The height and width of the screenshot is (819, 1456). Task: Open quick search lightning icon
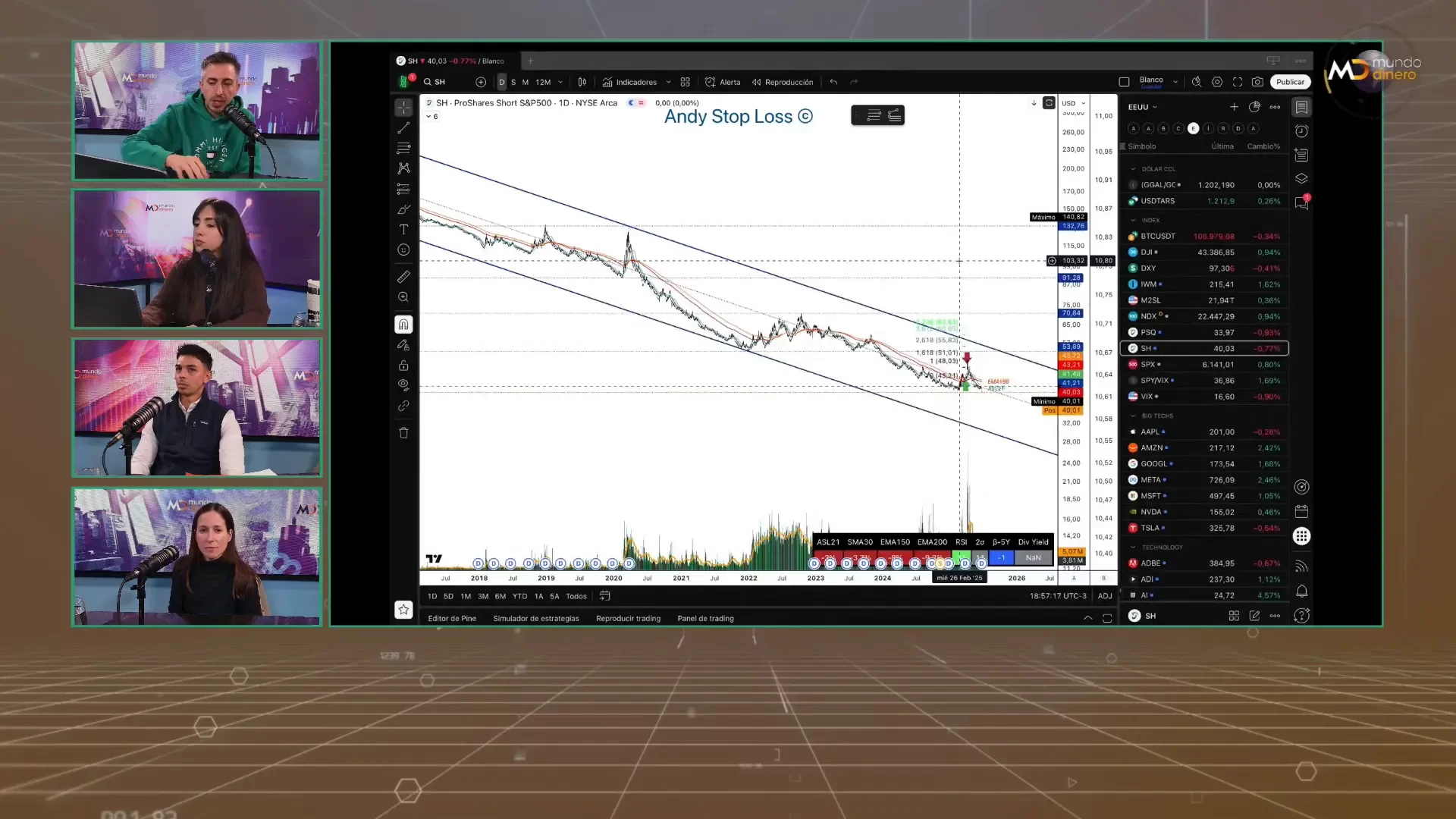coord(1197,82)
